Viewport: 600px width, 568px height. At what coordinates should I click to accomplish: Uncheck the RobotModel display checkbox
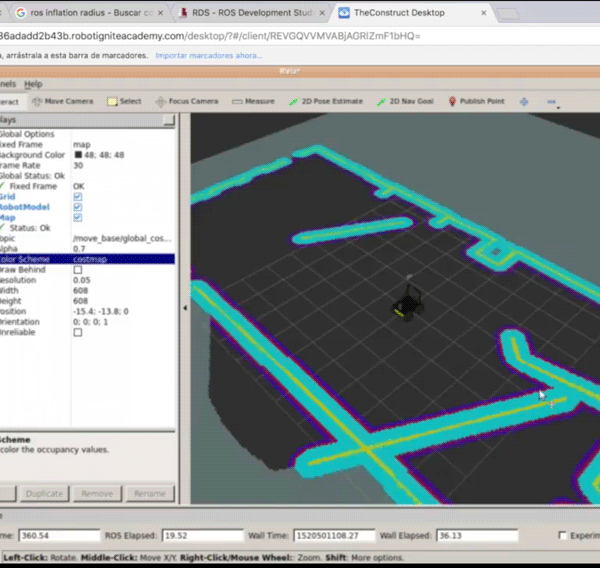click(78, 207)
